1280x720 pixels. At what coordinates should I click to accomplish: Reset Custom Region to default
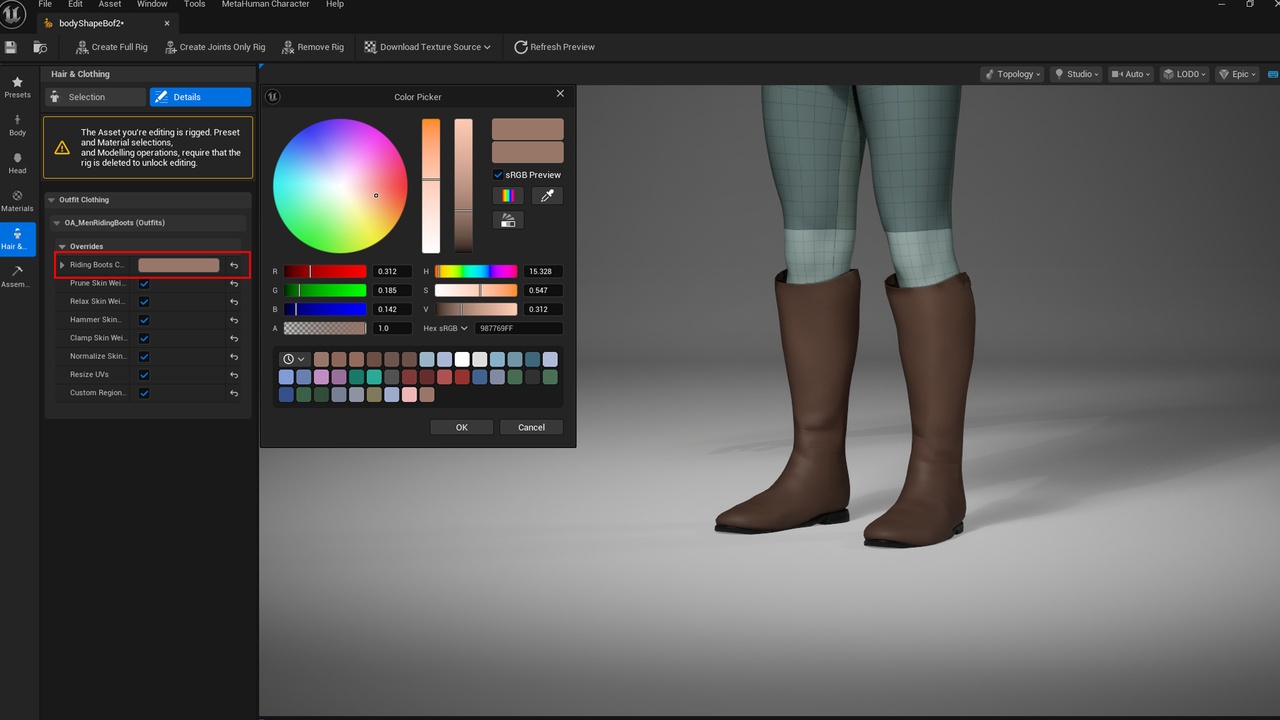coord(234,393)
